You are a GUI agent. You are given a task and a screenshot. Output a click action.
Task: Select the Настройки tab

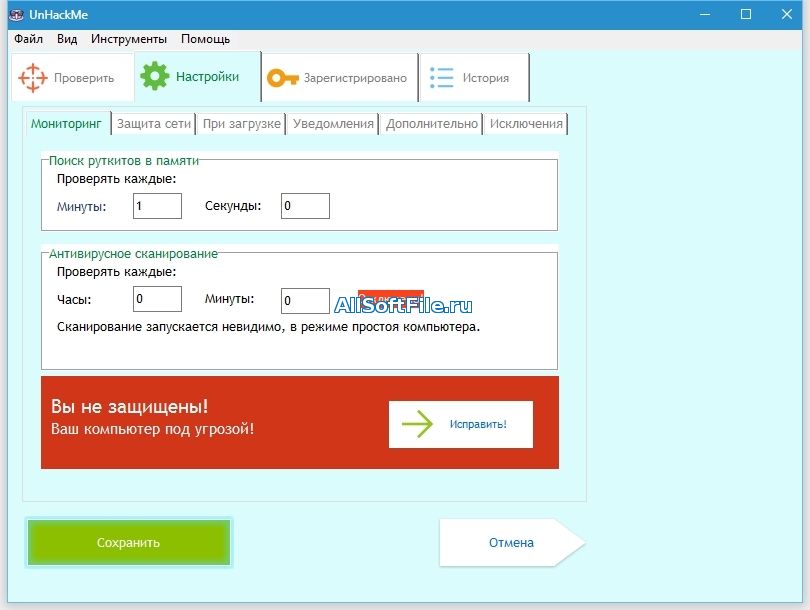(198, 76)
